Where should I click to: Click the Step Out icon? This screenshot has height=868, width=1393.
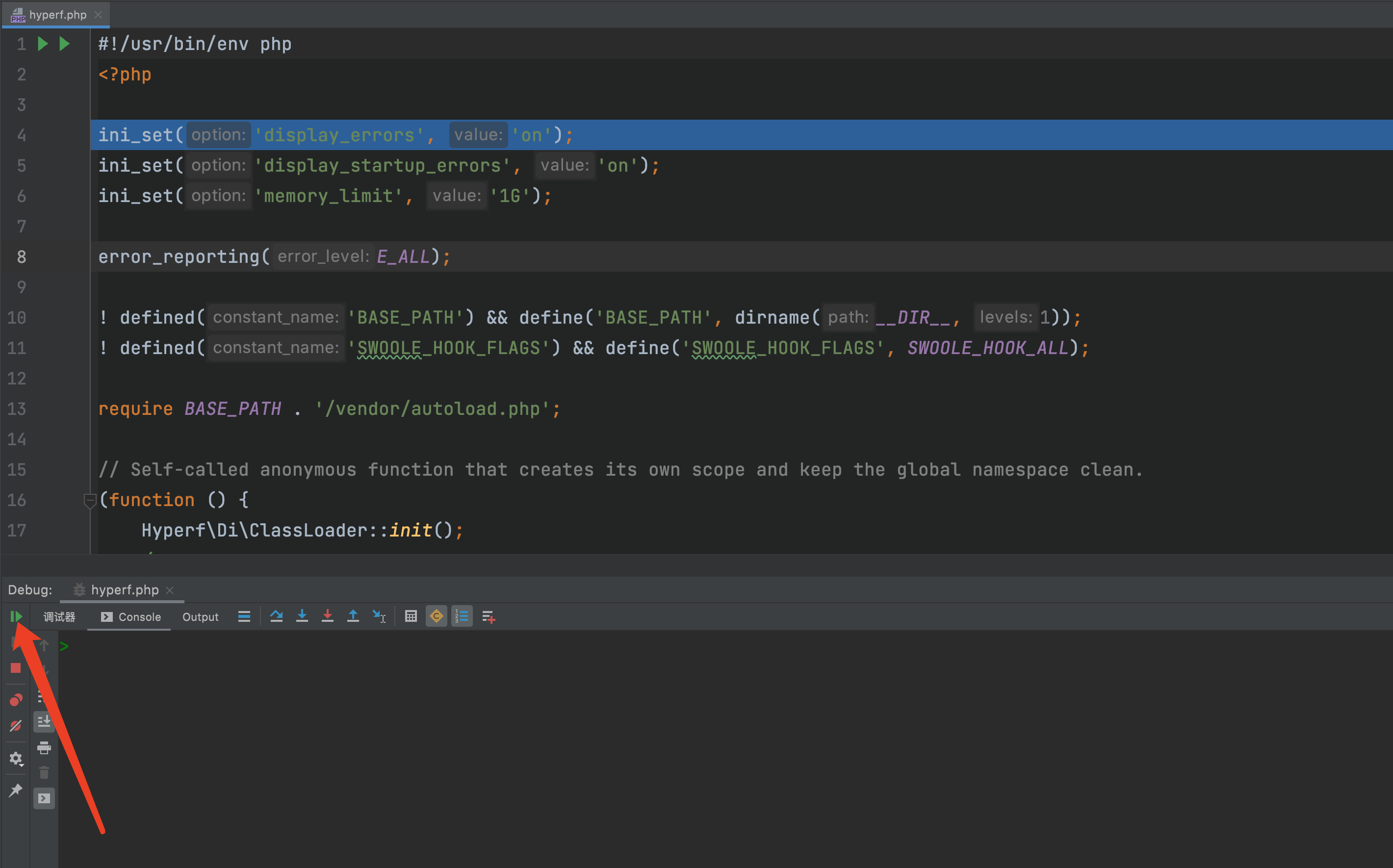(353, 616)
